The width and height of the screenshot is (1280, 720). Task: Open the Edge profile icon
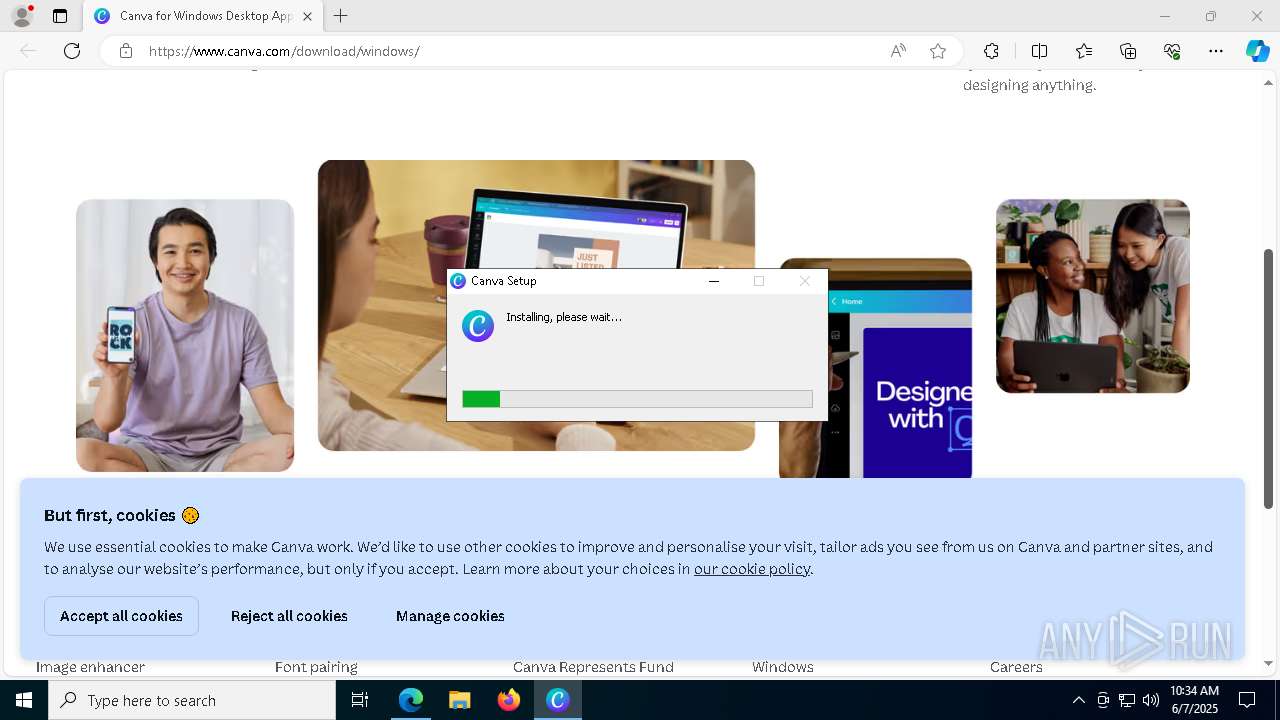tap(22, 16)
